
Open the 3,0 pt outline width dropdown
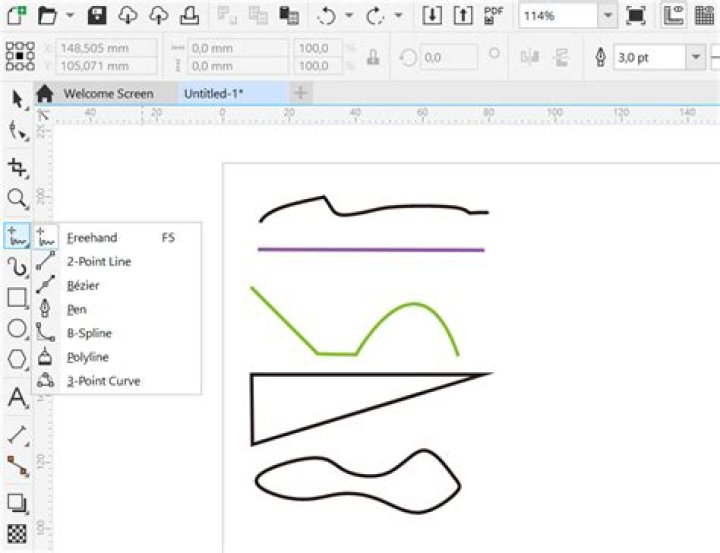[x=696, y=57]
